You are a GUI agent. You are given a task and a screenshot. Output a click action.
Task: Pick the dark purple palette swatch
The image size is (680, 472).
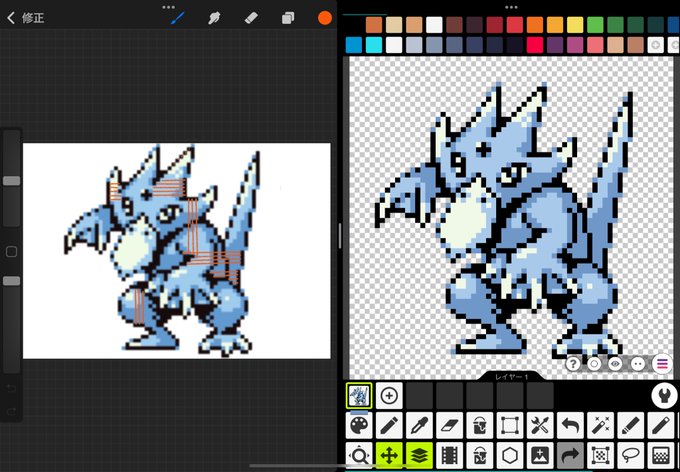pyautogui.click(x=555, y=45)
